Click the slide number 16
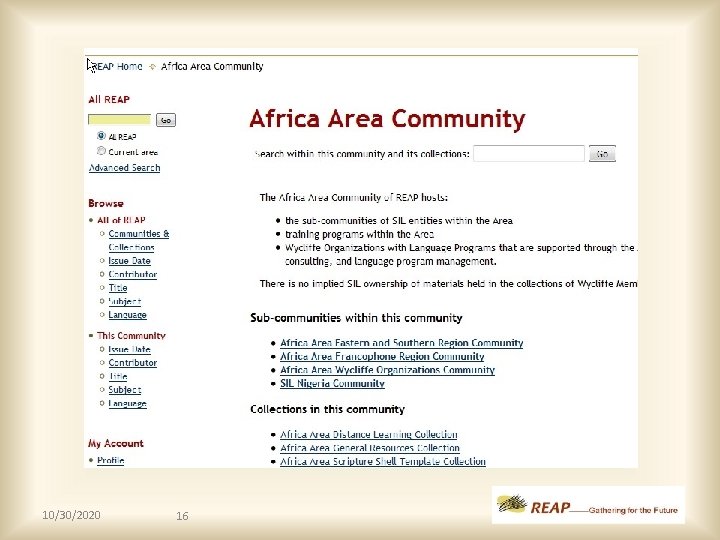This screenshot has height=540, width=720. point(182,516)
